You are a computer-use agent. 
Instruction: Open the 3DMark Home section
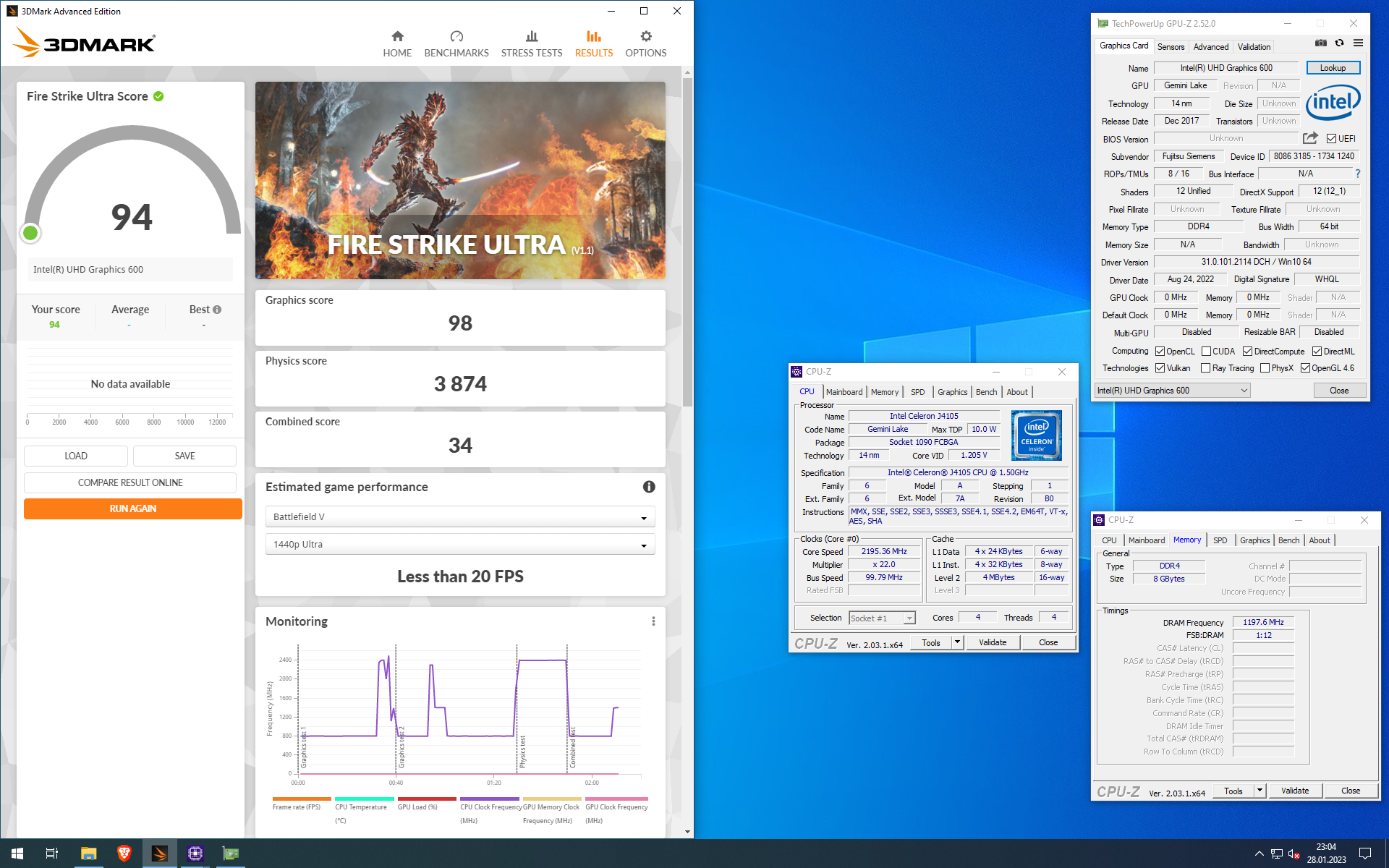(397, 44)
